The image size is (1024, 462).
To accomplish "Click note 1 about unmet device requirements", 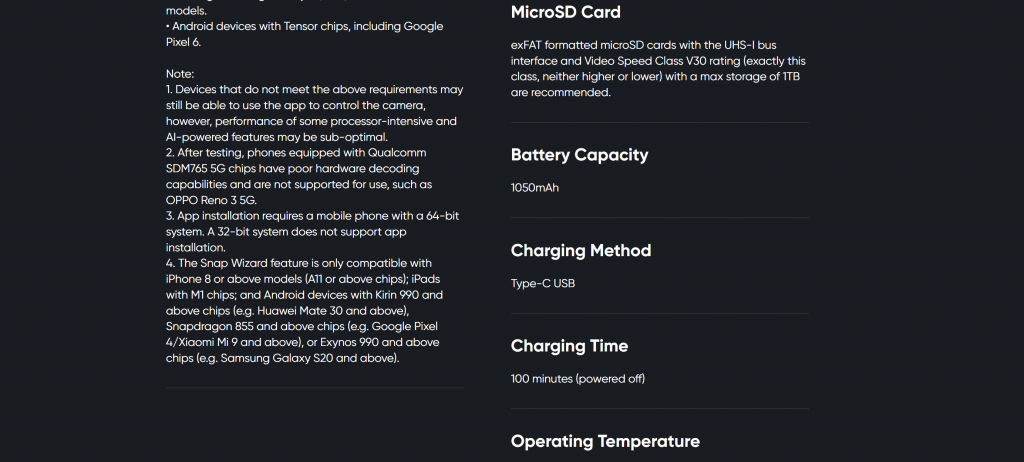I will 315,113.
